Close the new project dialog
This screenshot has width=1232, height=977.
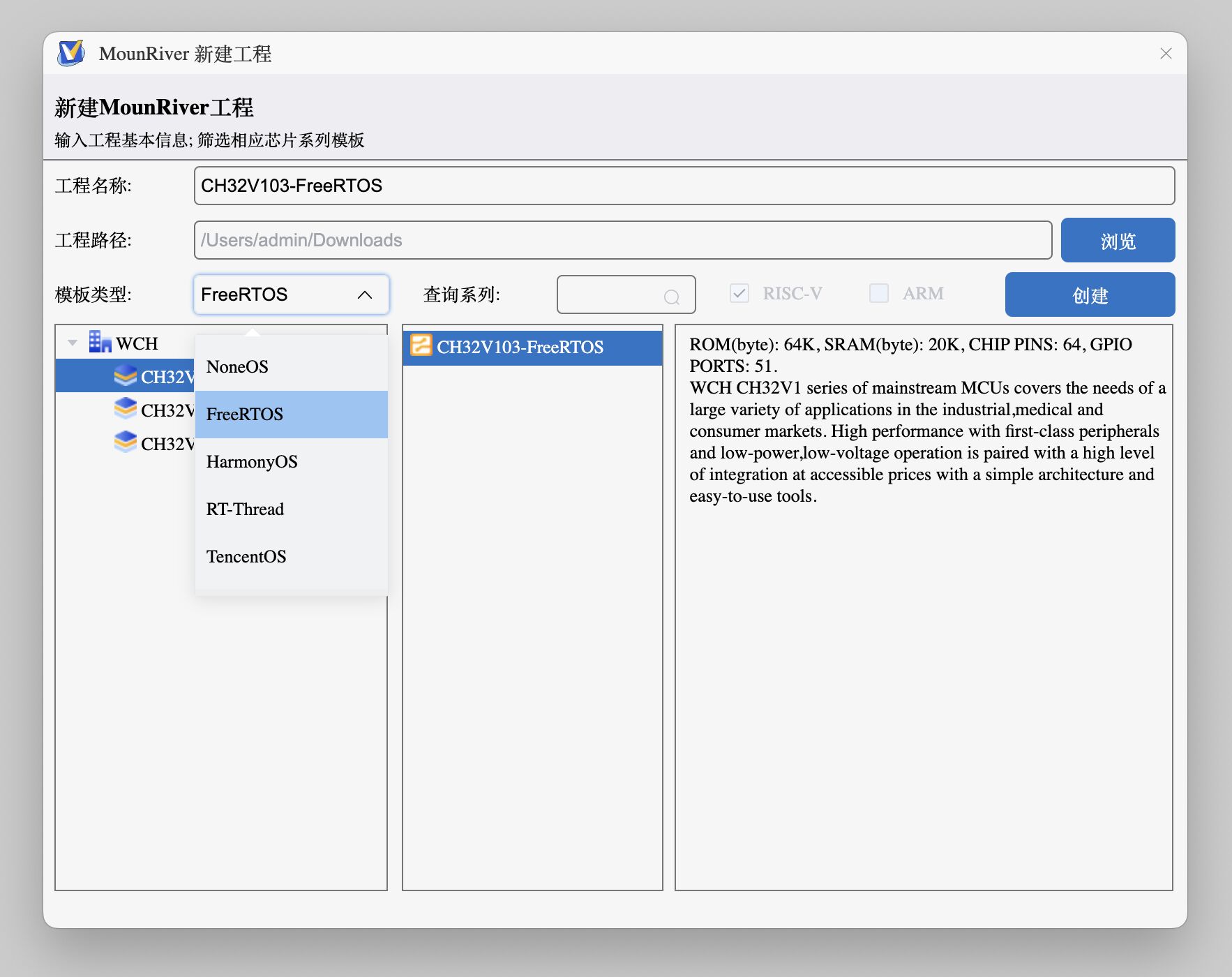pos(1165,54)
